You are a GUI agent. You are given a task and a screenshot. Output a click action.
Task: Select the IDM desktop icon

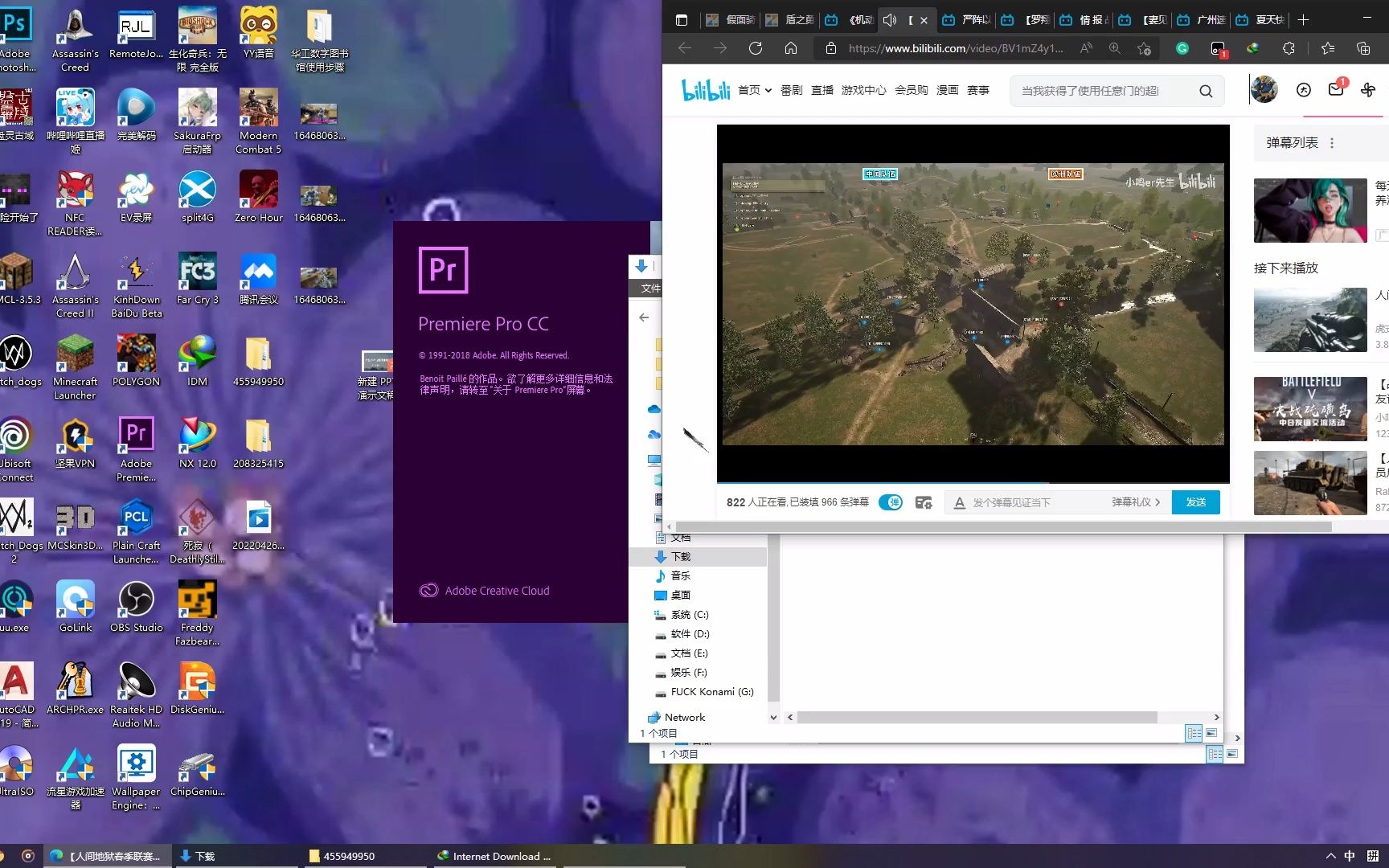(x=197, y=361)
